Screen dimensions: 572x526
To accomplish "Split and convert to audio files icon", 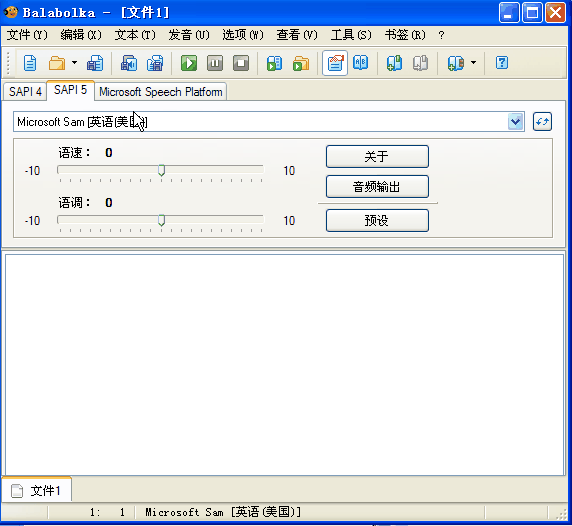I will click(x=155, y=63).
